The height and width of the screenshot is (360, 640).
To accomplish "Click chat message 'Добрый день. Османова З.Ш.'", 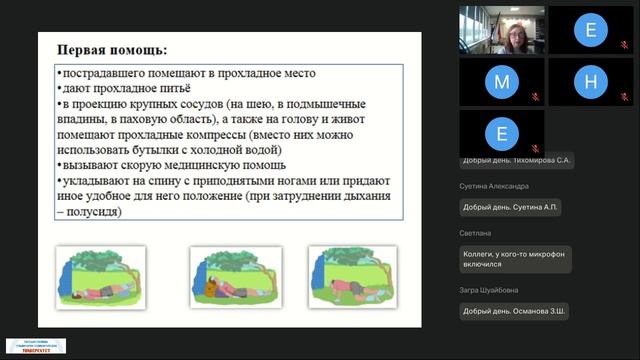I will point(514,311).
